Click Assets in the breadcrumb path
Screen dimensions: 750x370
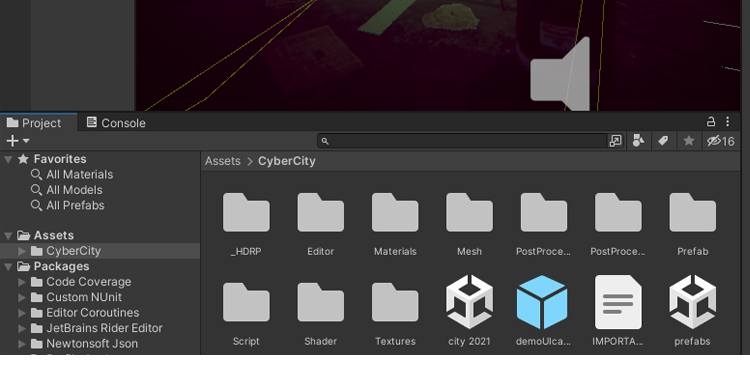(x=222, y=161)
